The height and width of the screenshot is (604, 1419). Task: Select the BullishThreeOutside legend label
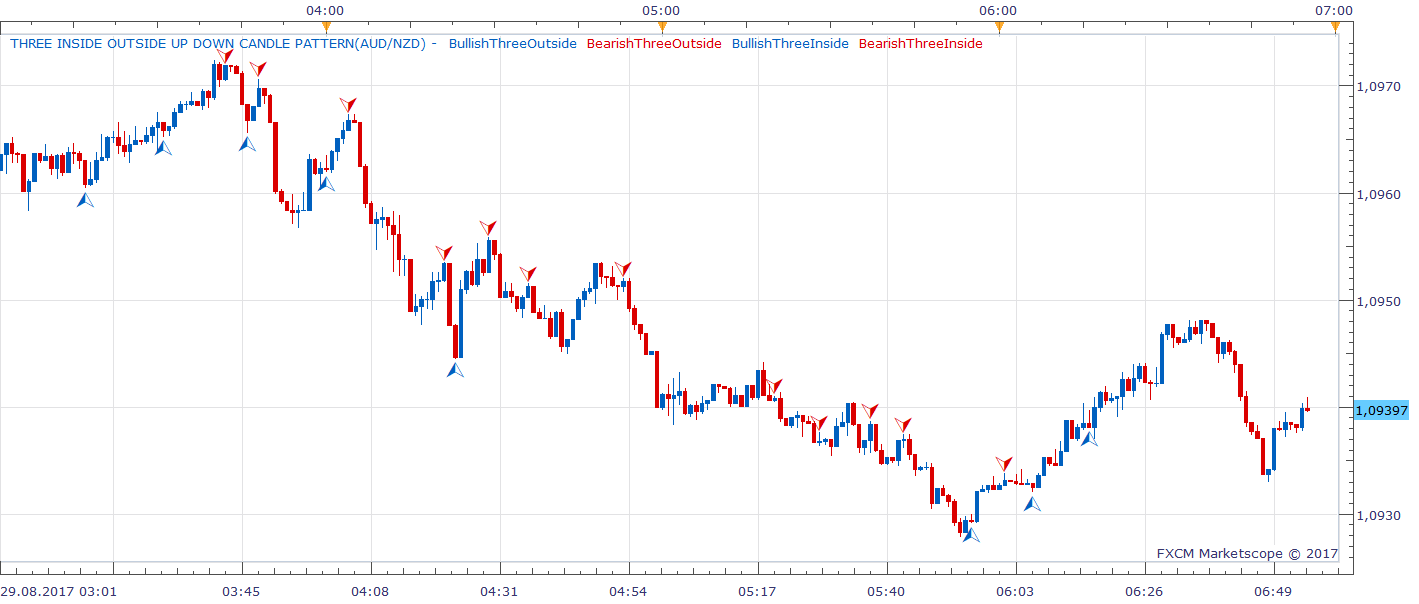pyautogui.click(x=513, y=44)
